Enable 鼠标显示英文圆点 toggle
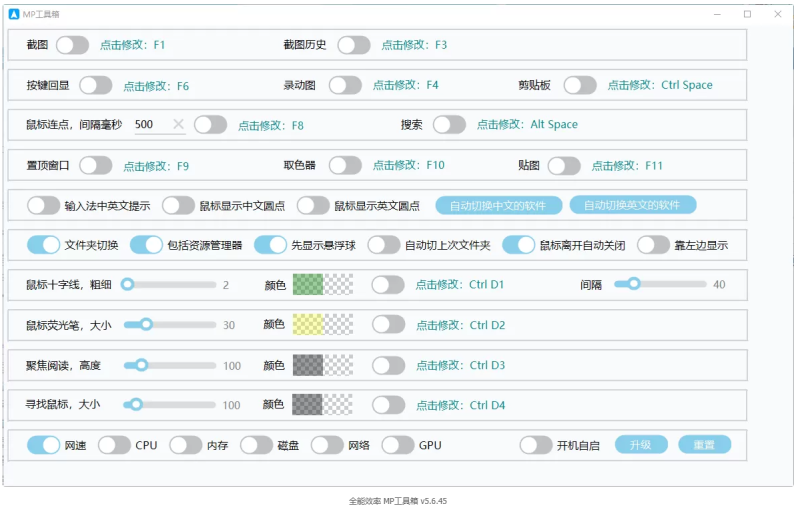This screenshot has width=800, height=506. 313,206
